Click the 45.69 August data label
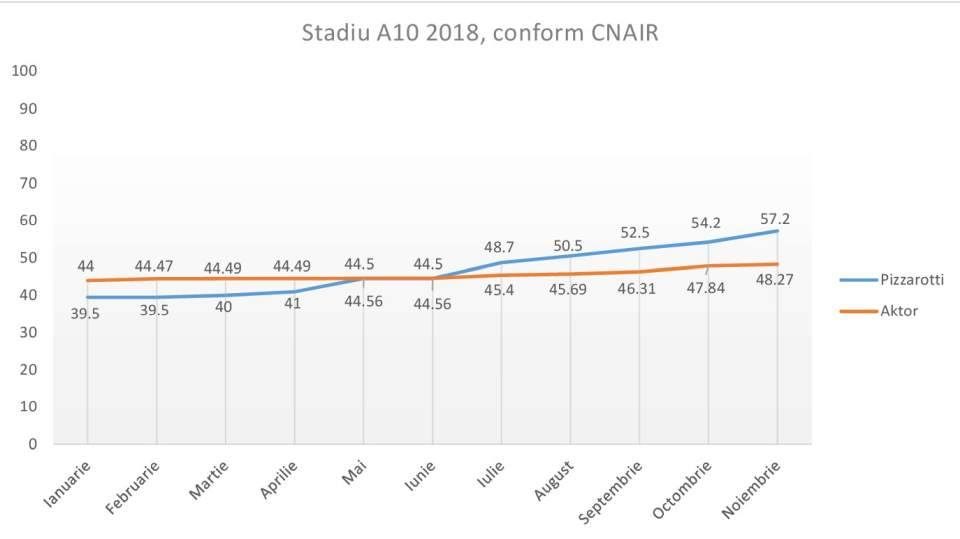 pos(568,289)
